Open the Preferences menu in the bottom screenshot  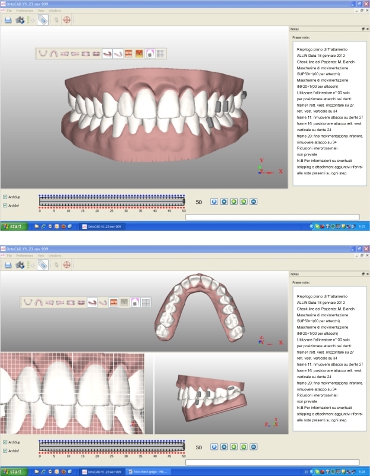25,256
